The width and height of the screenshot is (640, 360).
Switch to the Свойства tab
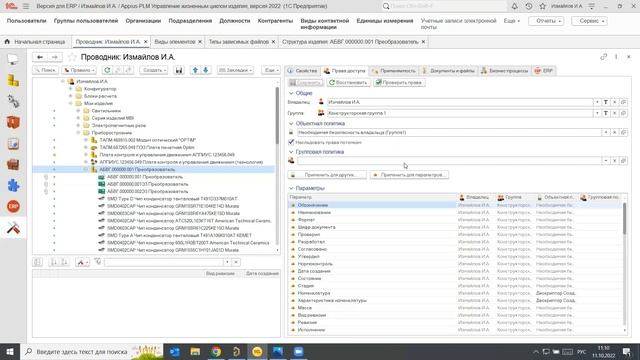[302, 71]
